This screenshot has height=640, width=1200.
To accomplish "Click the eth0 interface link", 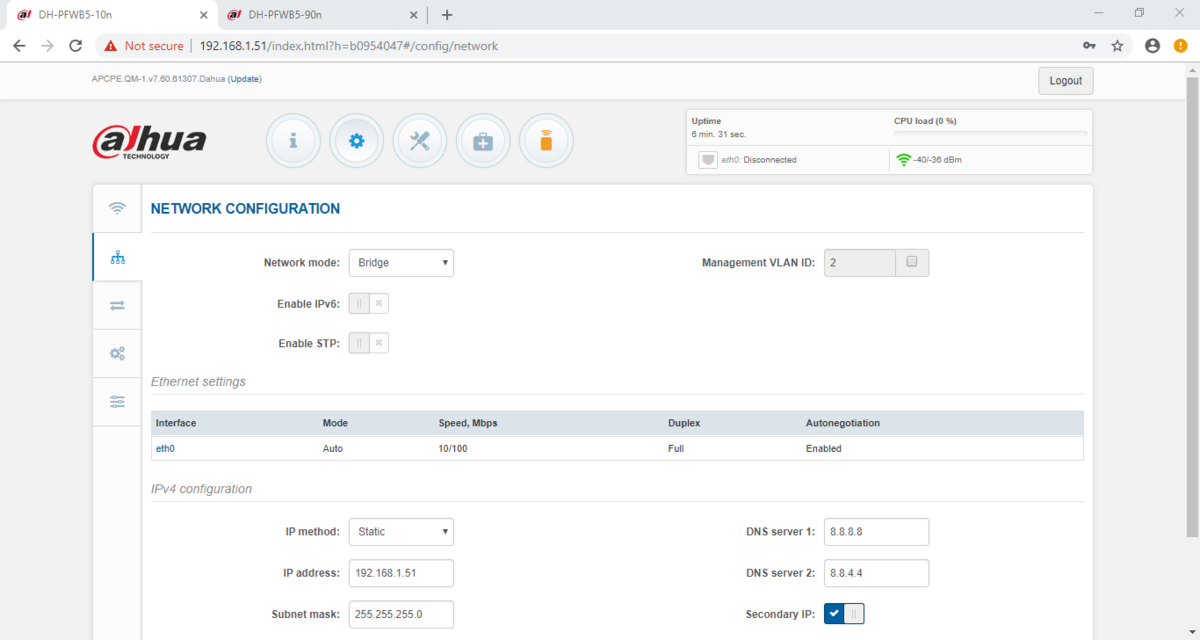I will 165,449.
